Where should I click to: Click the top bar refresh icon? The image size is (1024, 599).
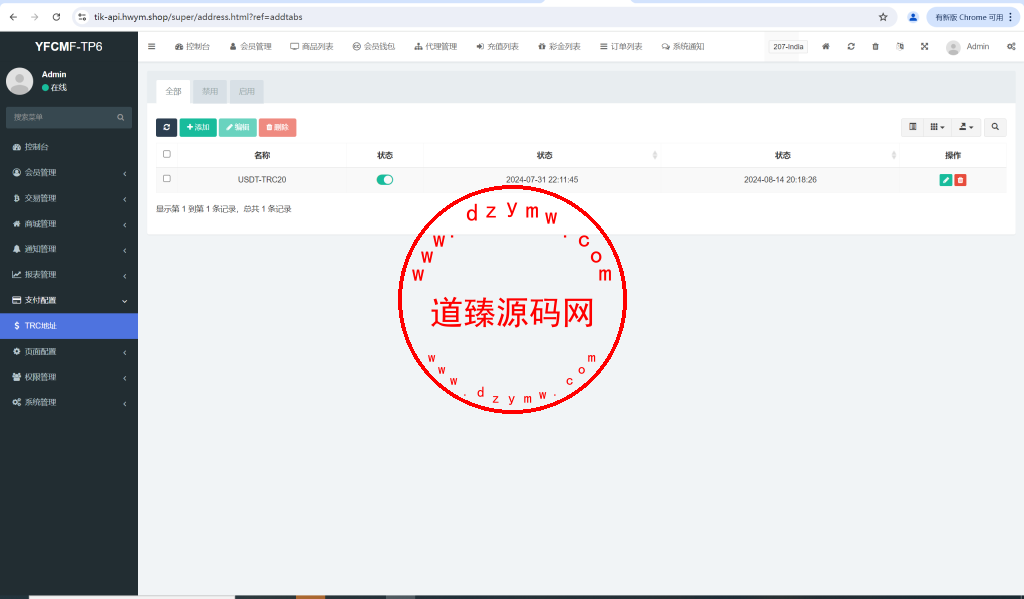pyautogui.click(x=851, y=46)
